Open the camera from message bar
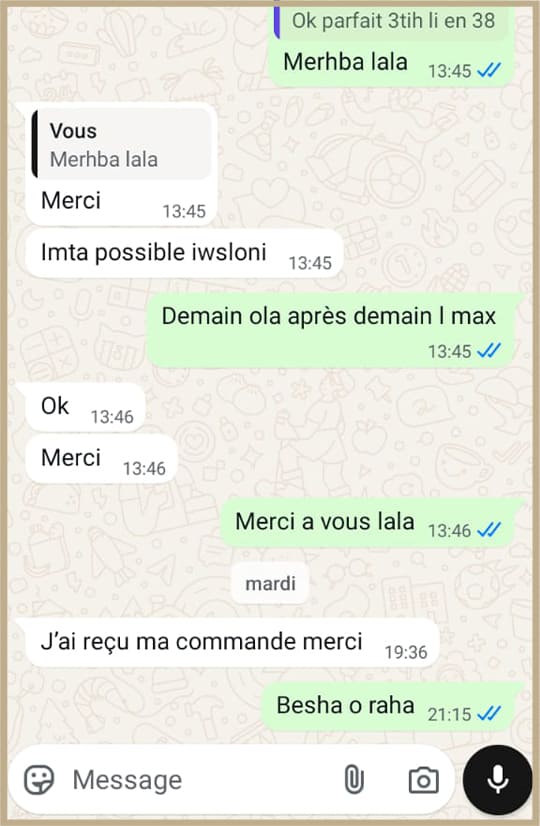The height and width of the screenshot is (826, 540). click(x=424, y=780)
